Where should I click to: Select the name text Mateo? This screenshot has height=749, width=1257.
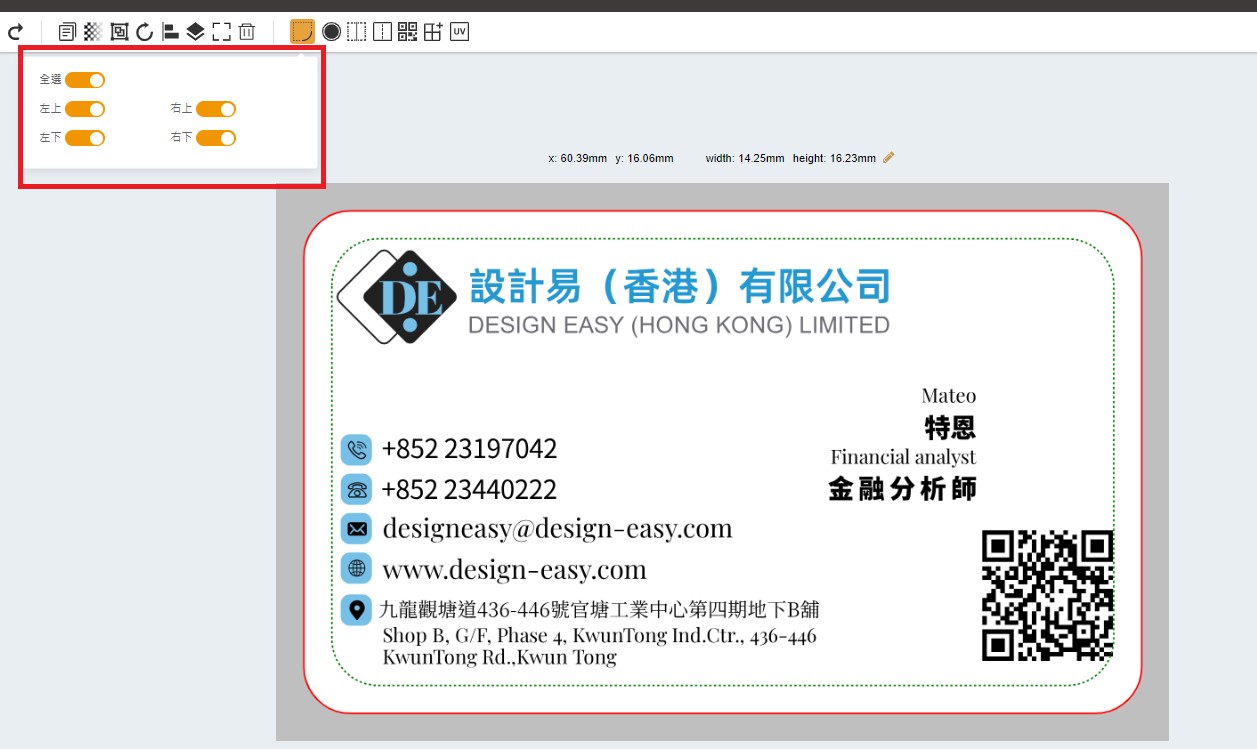pos(949,396)
